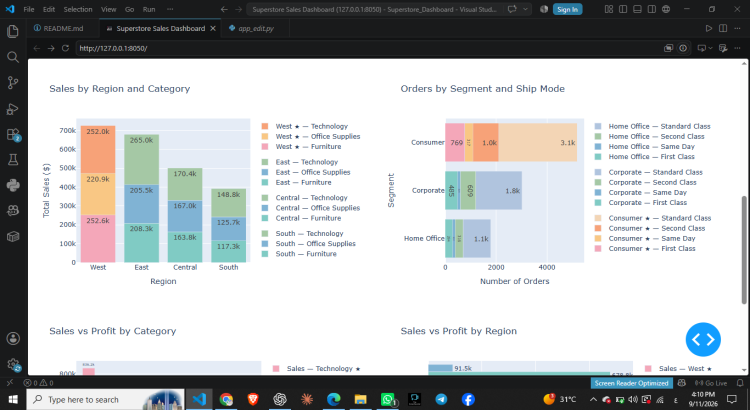Toggle the Primary Side Bar layout icon
The width and height of the screenshot is (750, 410).
point(623,9)
